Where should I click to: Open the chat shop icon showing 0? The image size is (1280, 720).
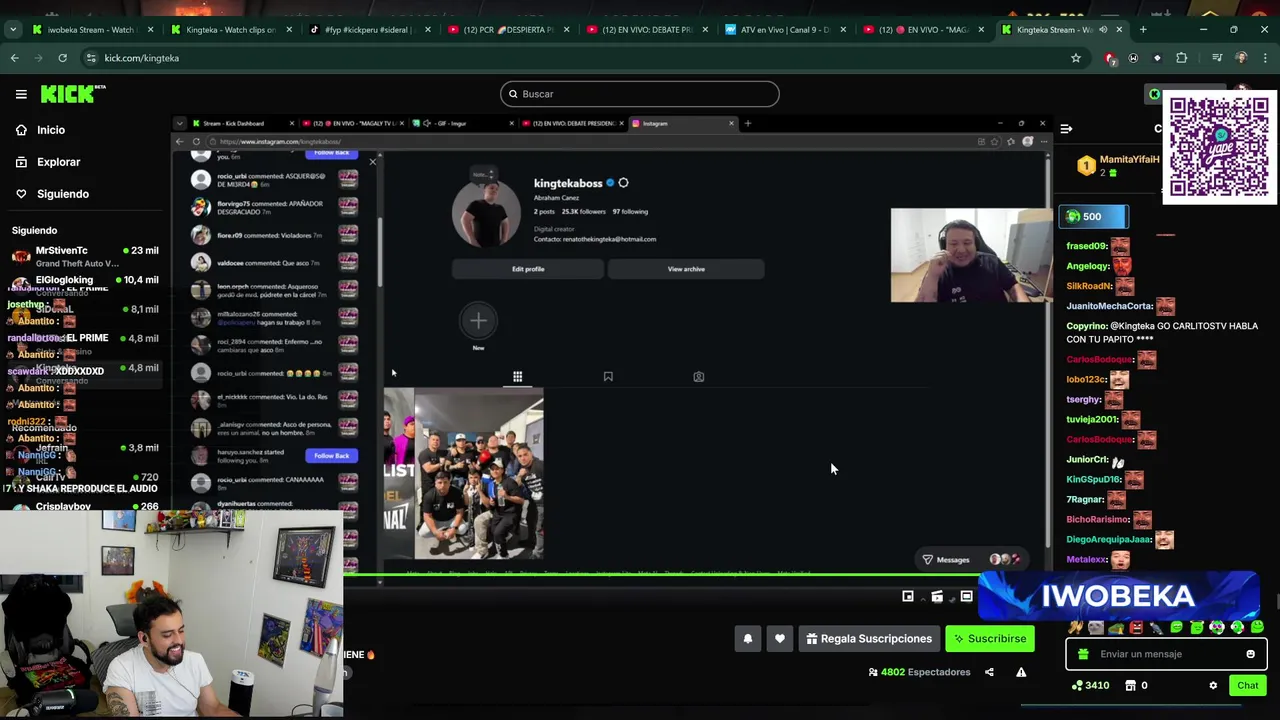(x=1136, y=685)
